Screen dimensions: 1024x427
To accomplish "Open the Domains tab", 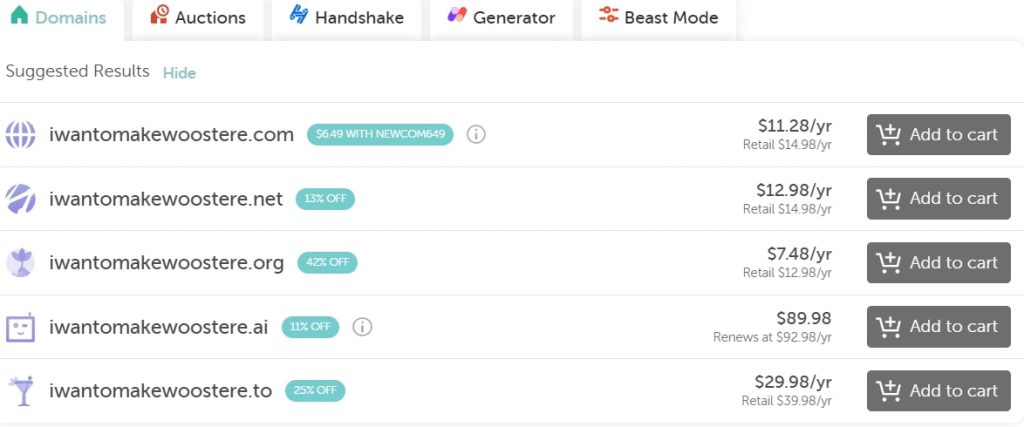I will tap(58, 17).
